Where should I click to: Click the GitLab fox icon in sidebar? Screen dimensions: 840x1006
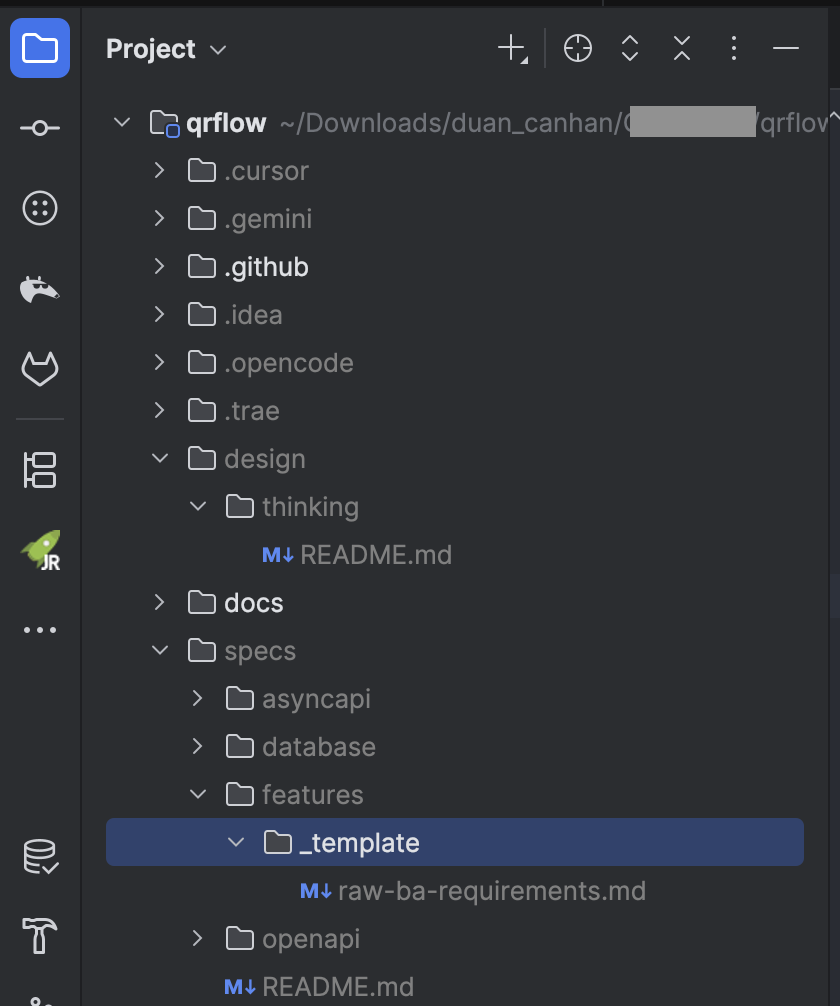pos(40,370)
